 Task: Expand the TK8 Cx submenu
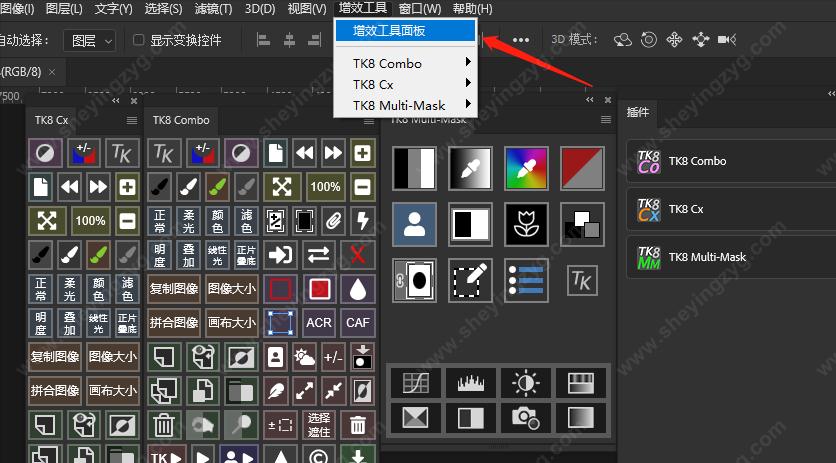coord(405,84)
